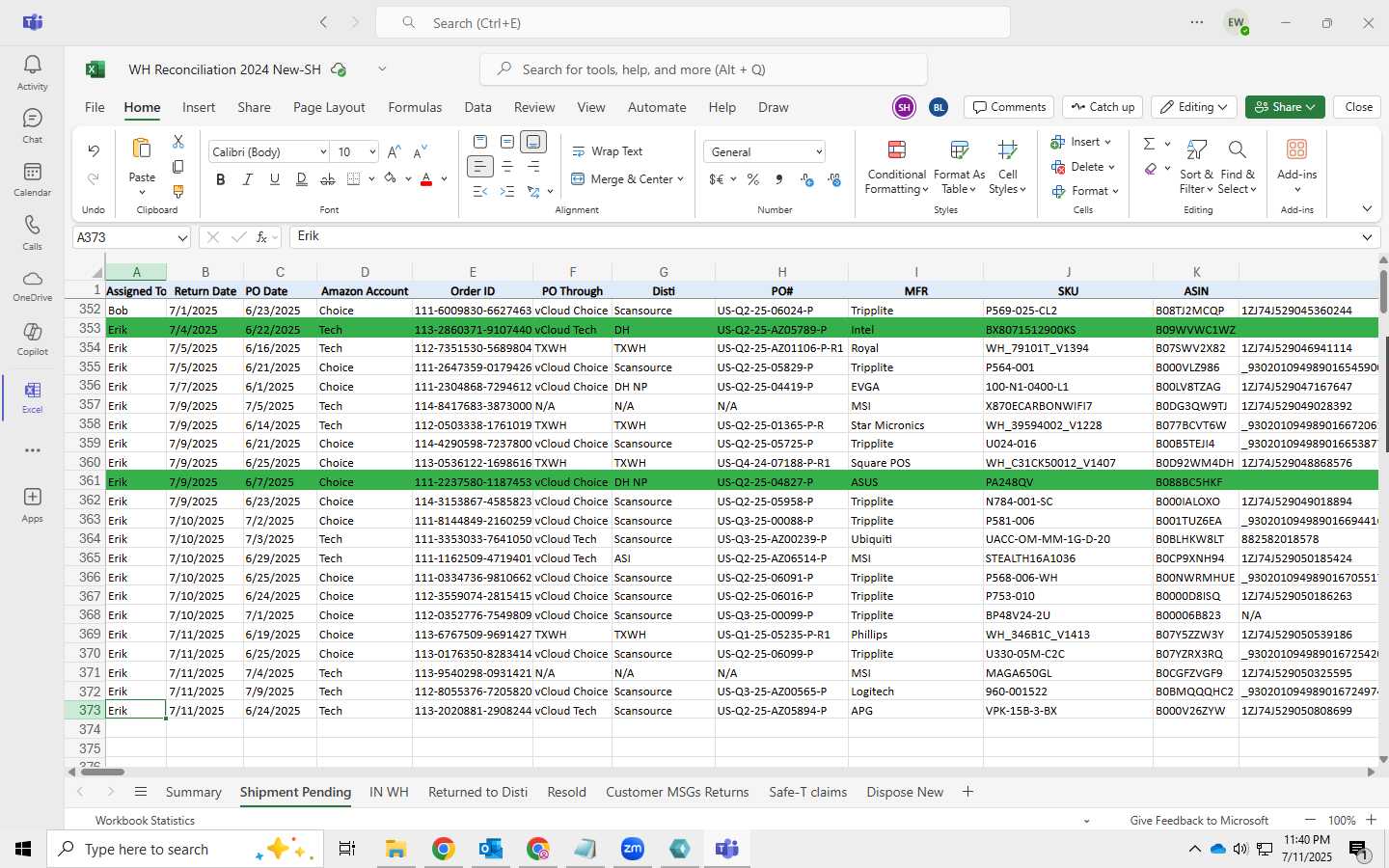Viewport: 1389px width, 868px height.
Task: Click the Copy icon in Clipboard group
Action: (x=178, y=167)
